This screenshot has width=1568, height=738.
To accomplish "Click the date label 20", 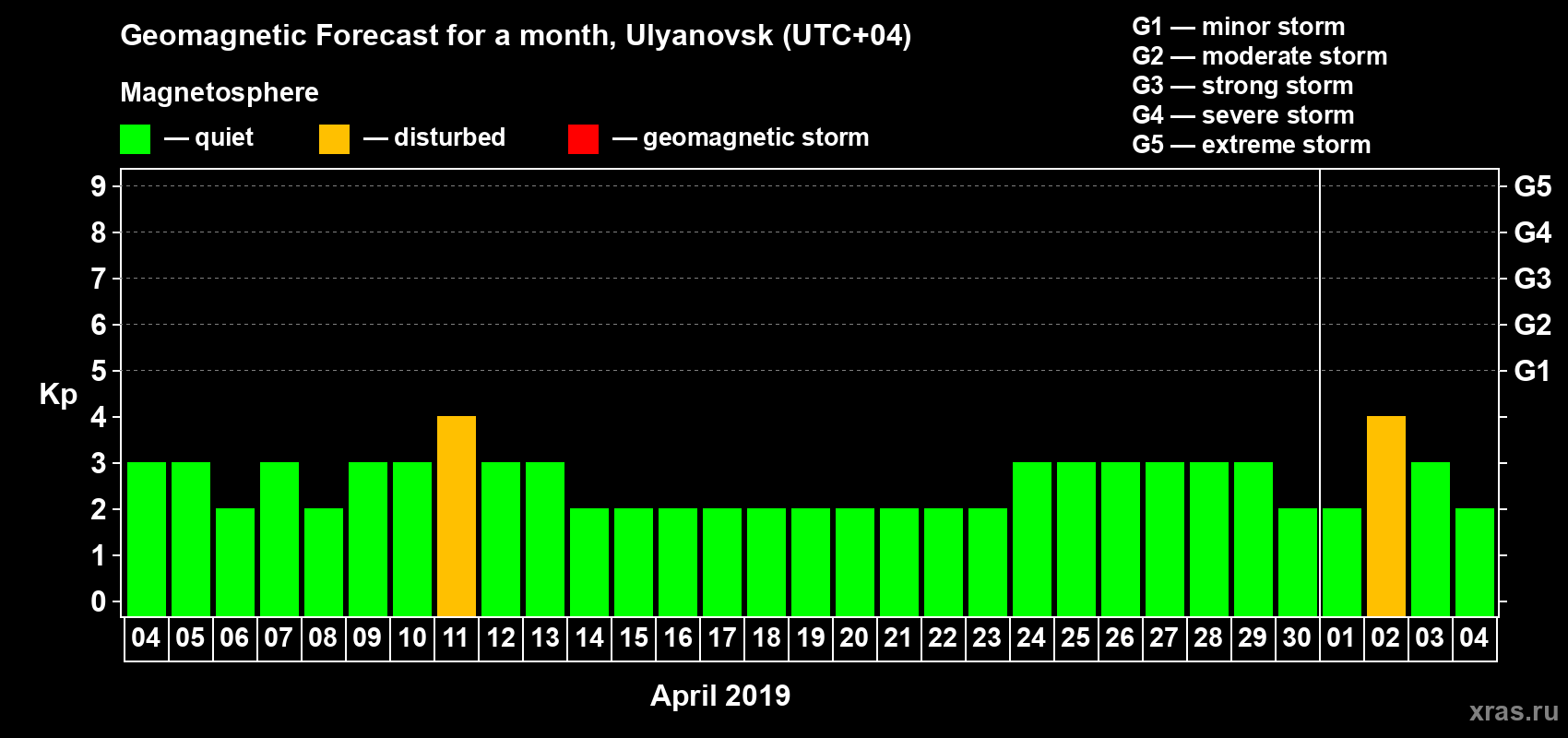I will tap(854, 637).
